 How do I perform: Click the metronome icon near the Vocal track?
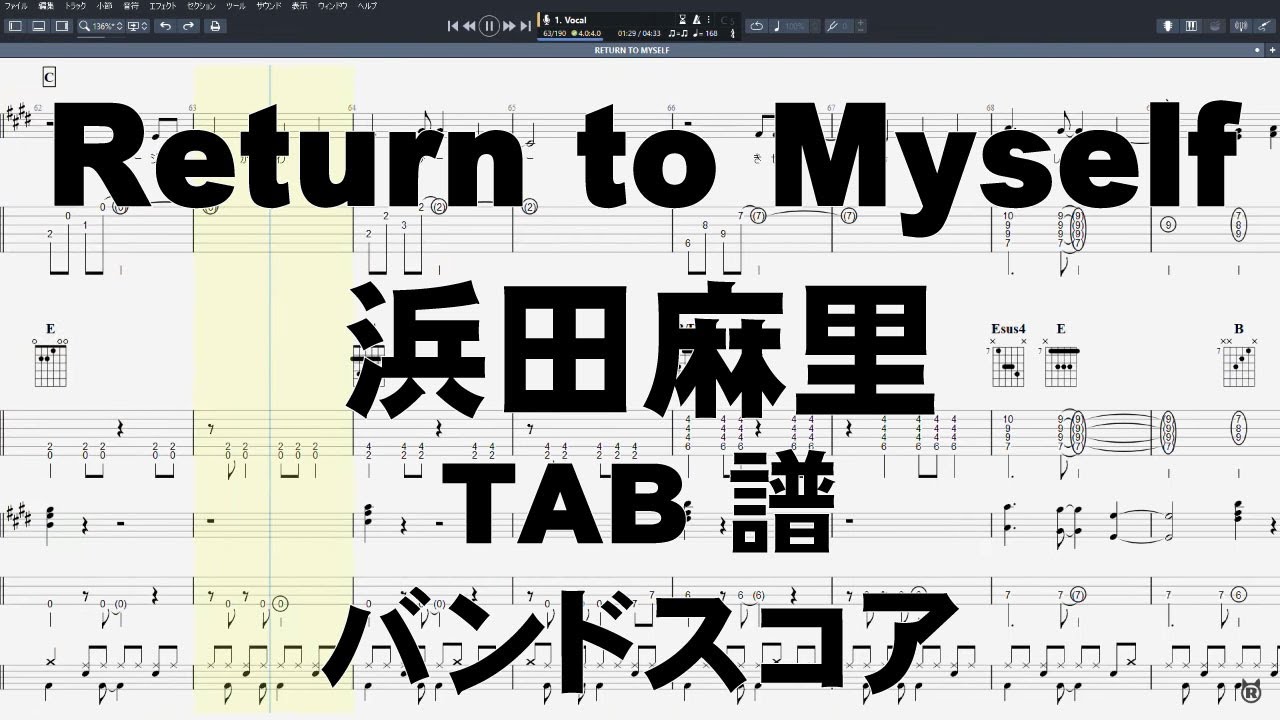click(x=696, y=19)
